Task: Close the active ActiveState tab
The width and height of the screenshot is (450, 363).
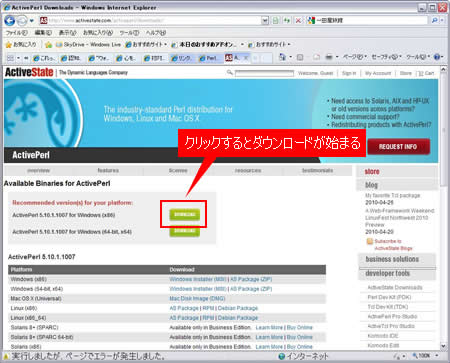Action: pos(246,58)
